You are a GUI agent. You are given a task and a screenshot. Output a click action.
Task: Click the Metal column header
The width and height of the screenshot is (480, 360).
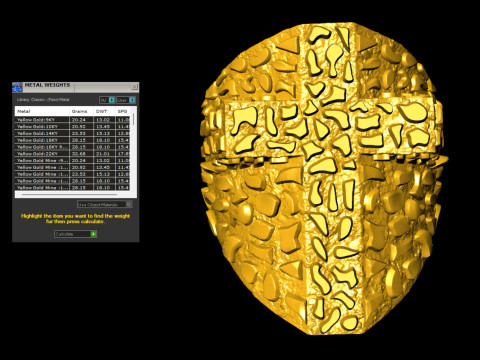(42, 111)
